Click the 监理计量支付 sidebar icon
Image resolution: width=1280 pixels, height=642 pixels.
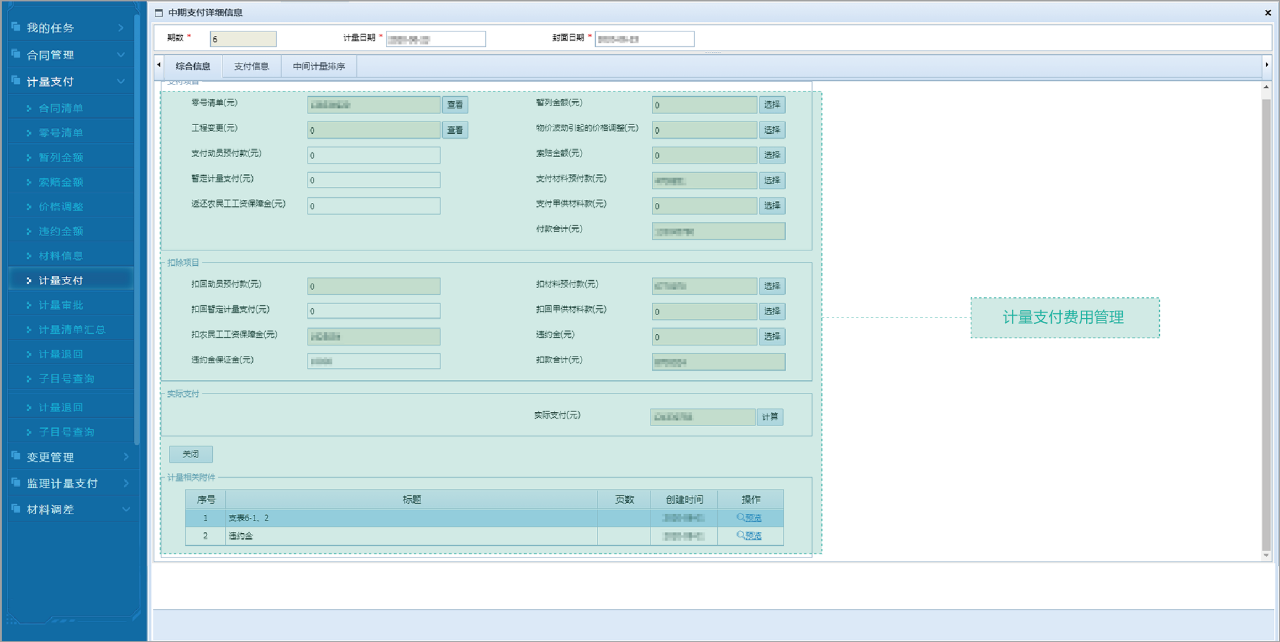(15, 483)
